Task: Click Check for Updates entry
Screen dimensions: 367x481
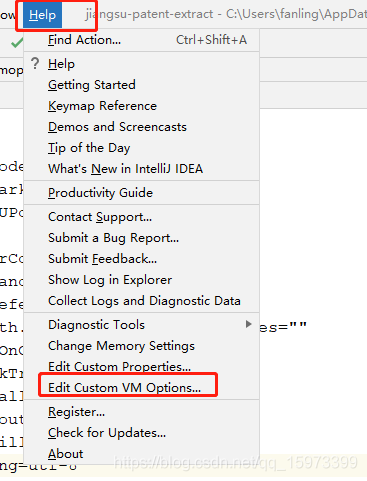Action: coord(142,433)
